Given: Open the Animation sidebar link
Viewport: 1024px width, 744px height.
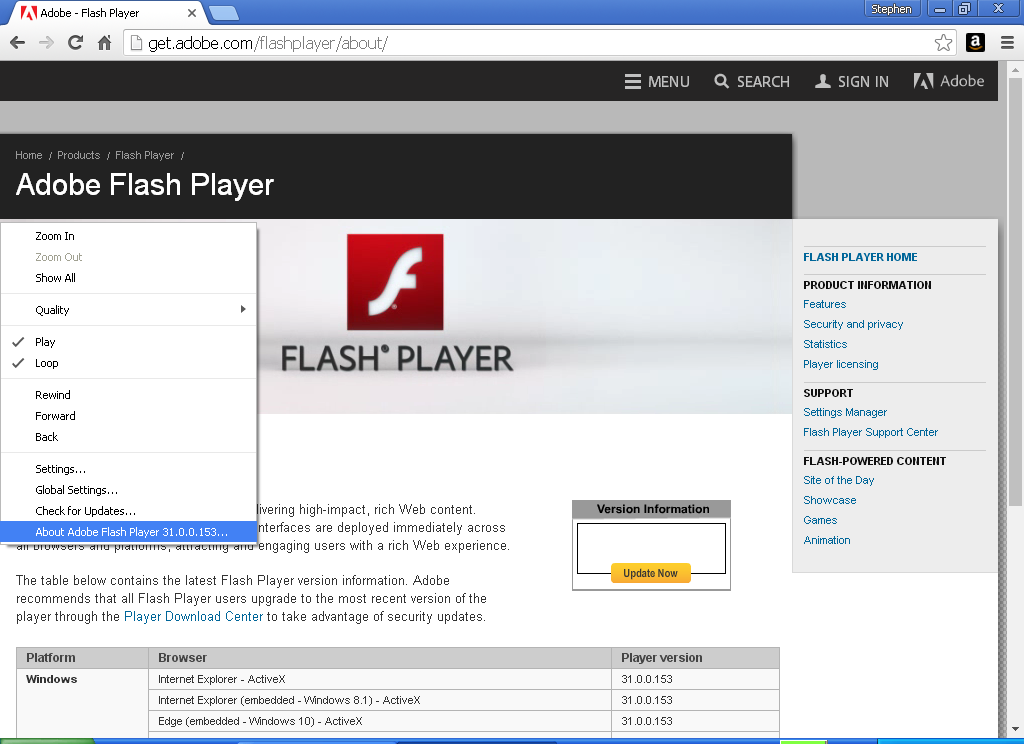Looking at the screenshot, I should (x=827, y=540).
